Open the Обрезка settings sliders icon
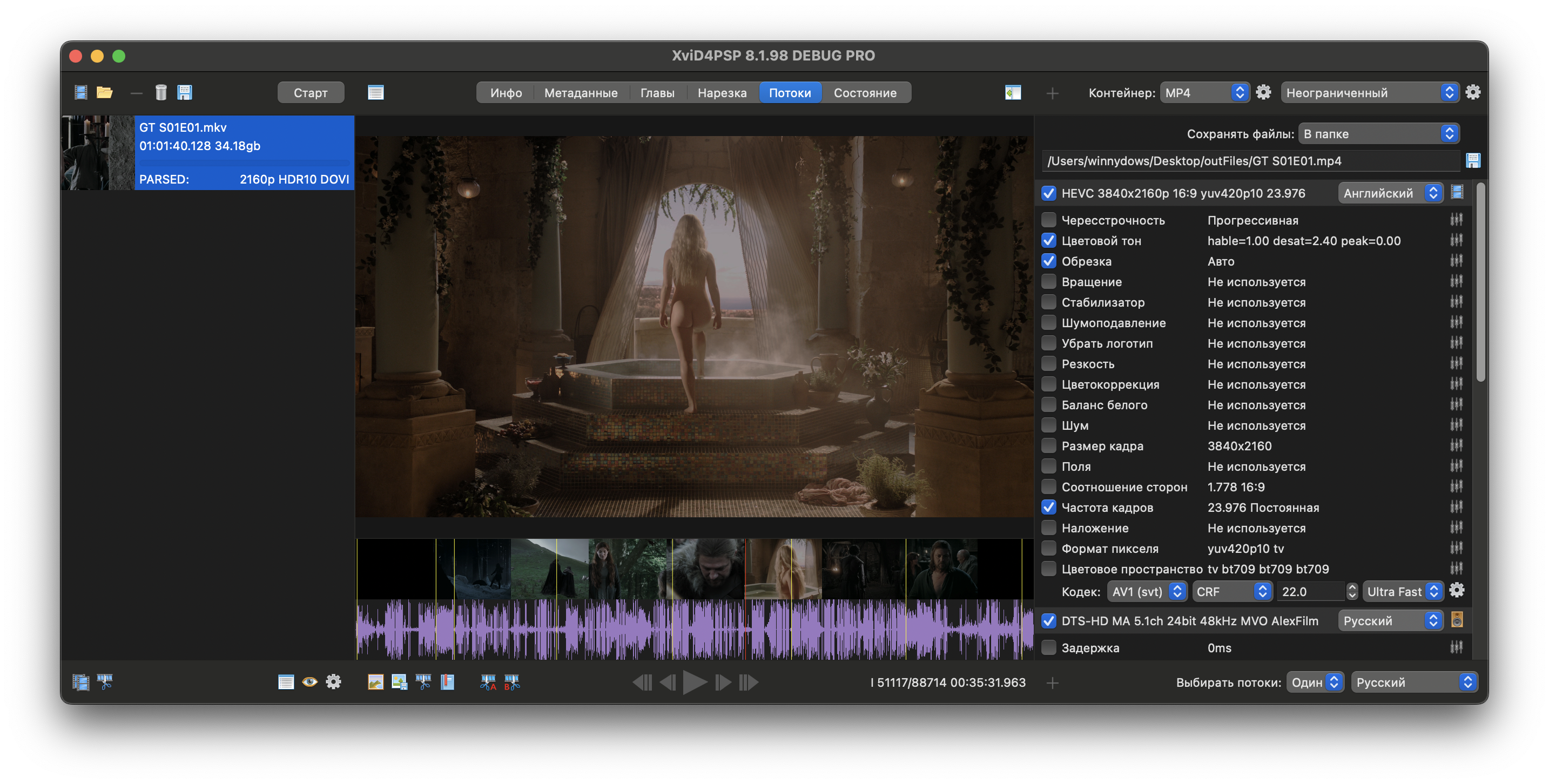The height and width of the screenshot is (784, 1549). point(1457,261)
